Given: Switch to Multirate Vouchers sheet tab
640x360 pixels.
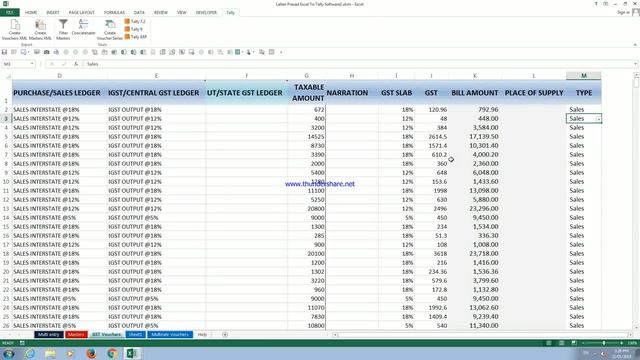Looking at the screenshot, I should [x=170, y=335].
